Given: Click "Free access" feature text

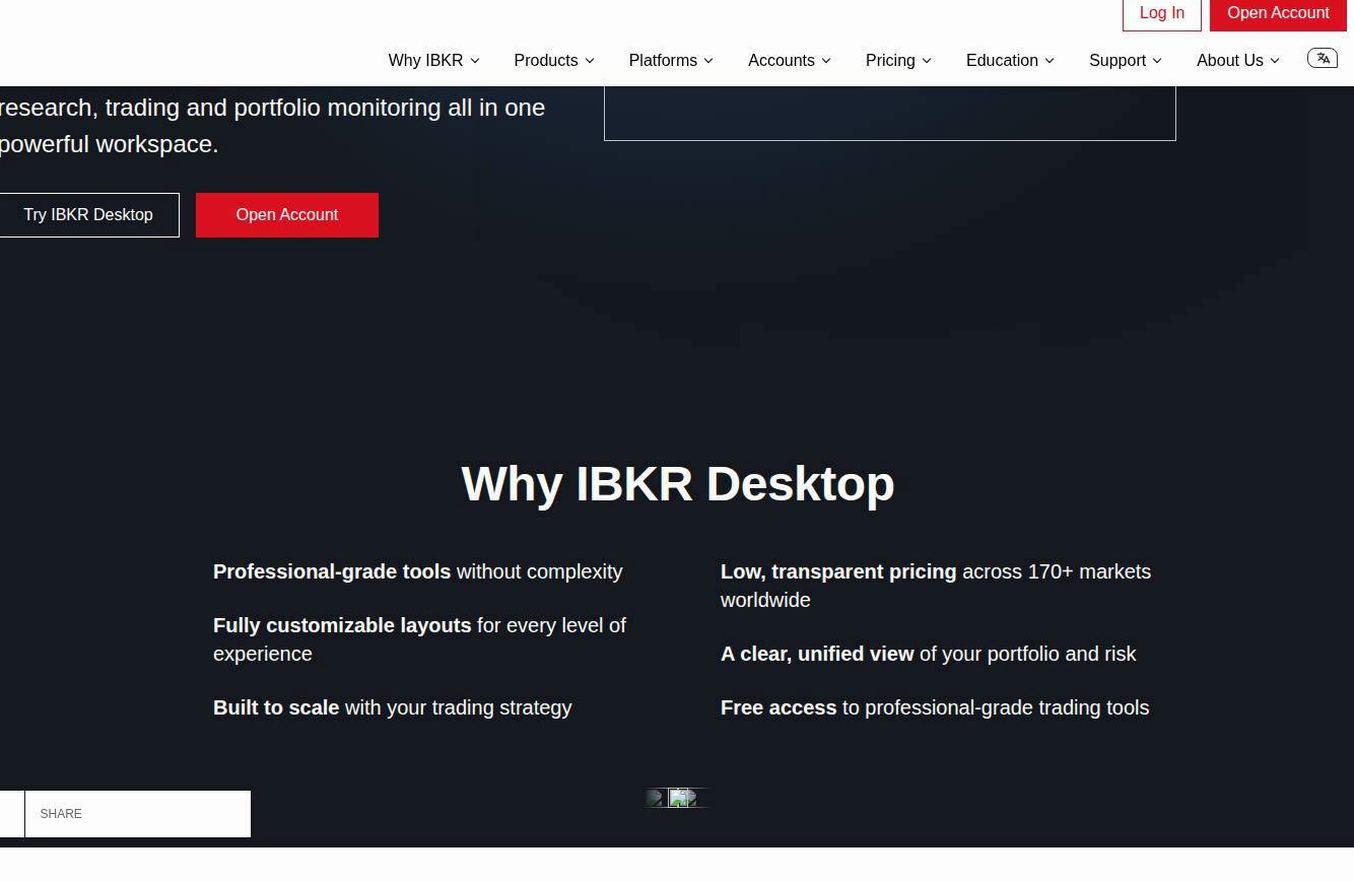Looking at the screenshot, I should 935,708.
